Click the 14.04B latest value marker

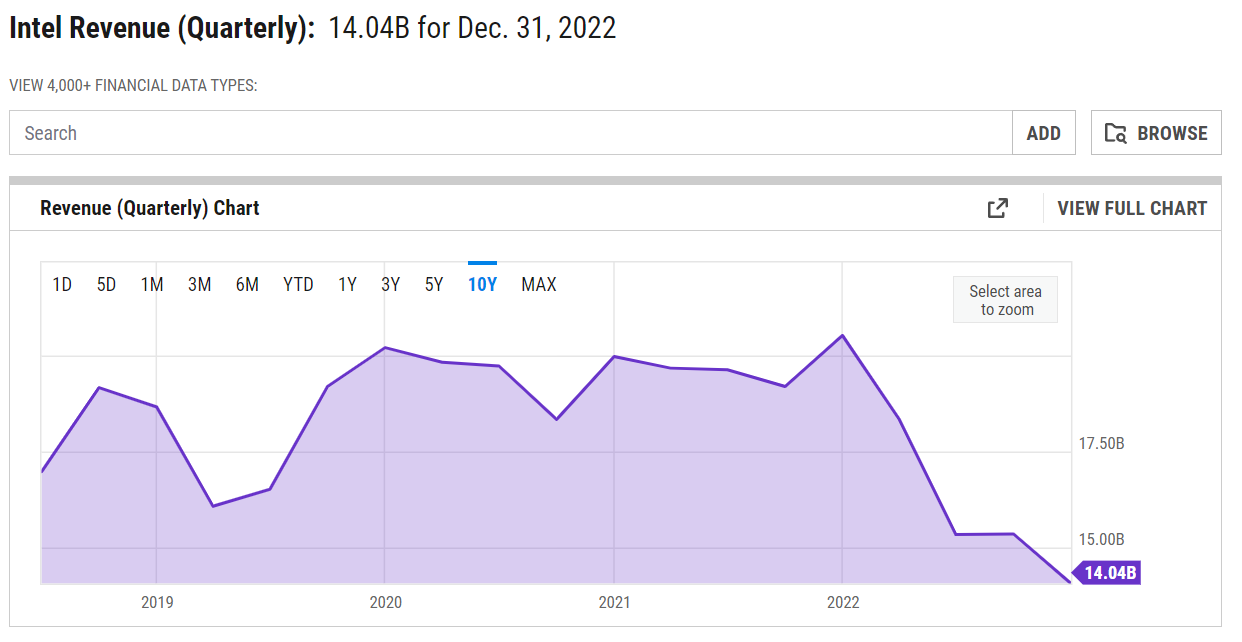(x=1109, y=573)
